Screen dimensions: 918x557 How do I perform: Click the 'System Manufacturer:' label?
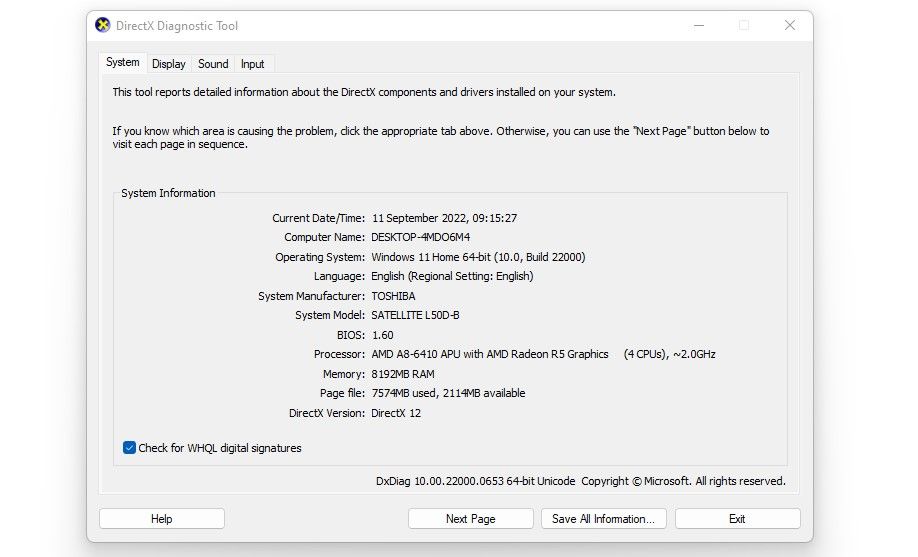(311, 296)
